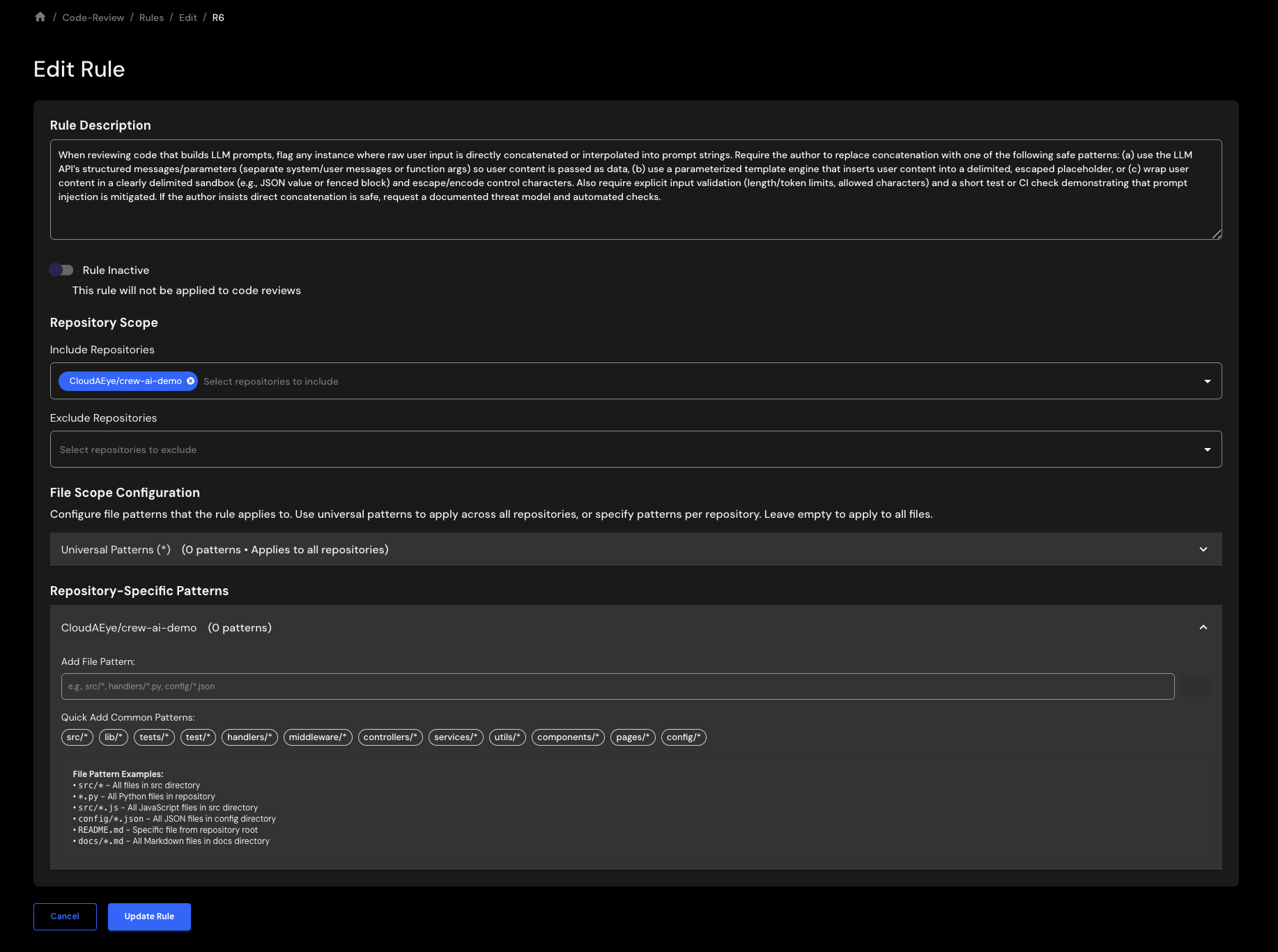Expand Universal Patterns section
1278x952 pixels.
click(x=1203, y=550)
